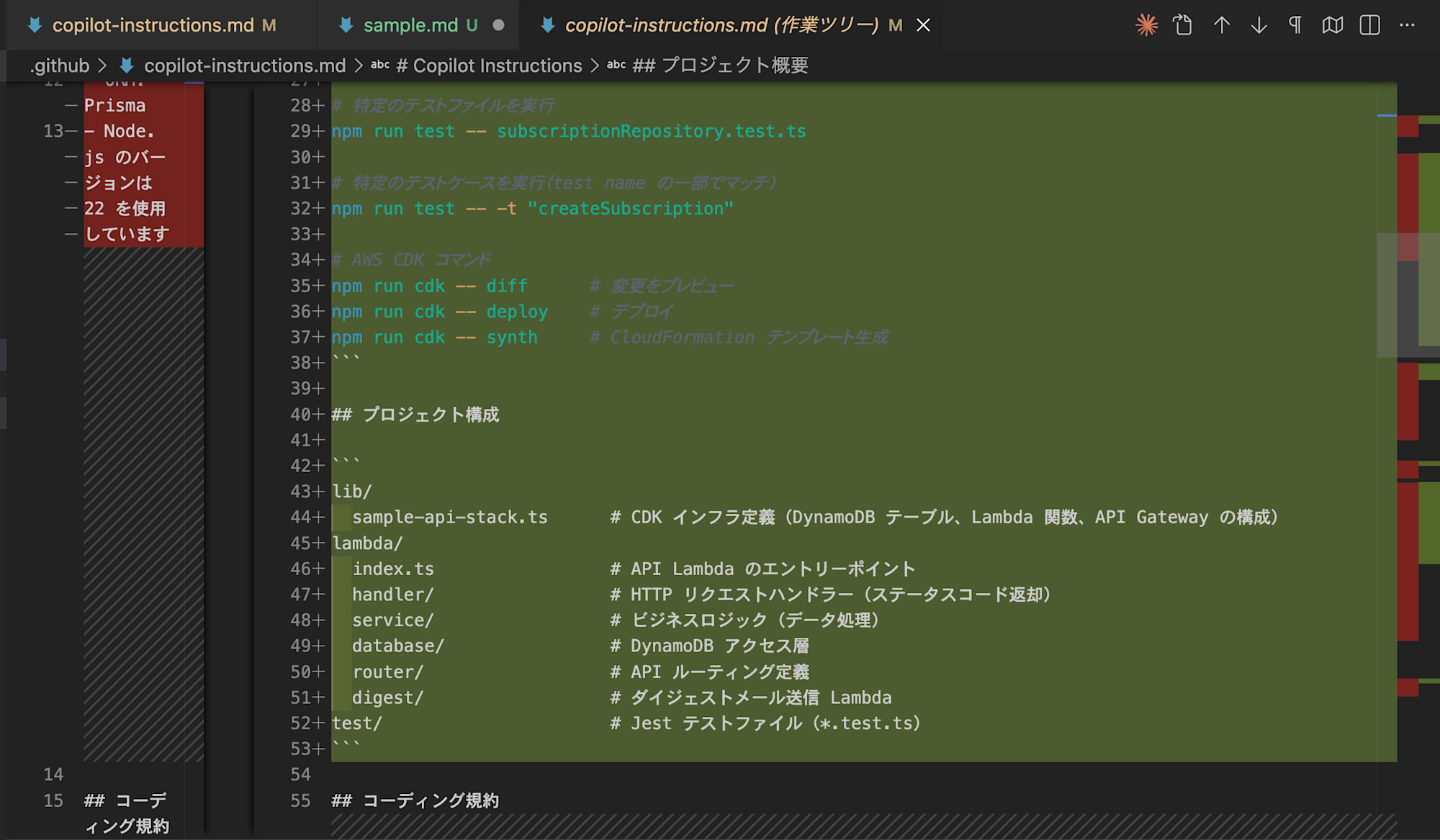Click the markdown icon on the first tab
Viewport: 1440px width, 840px height.
pyautogui.click(x=35, y=25)
